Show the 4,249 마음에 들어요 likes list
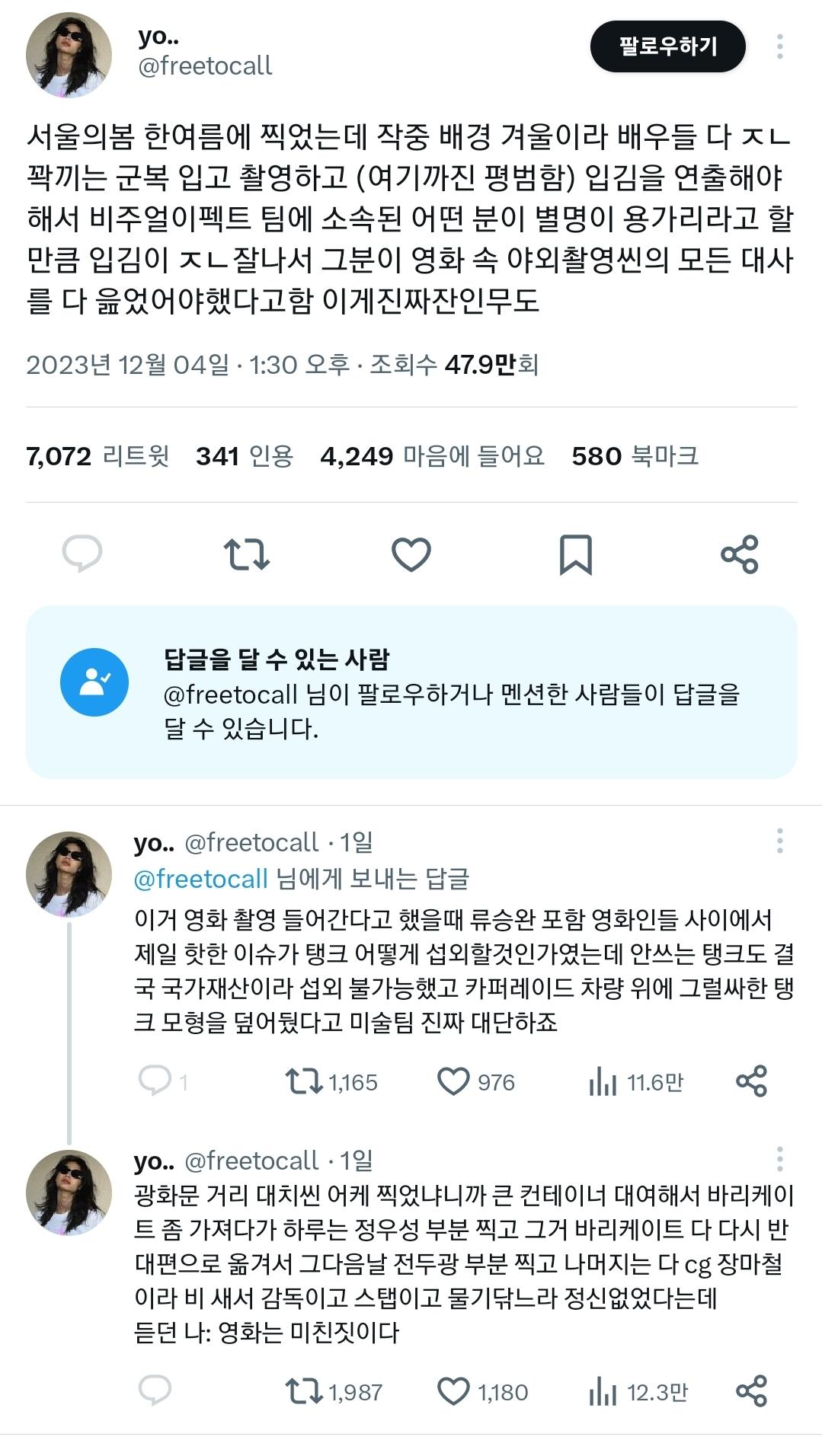This screenshot has width=822, height=1456. [433, 456]
